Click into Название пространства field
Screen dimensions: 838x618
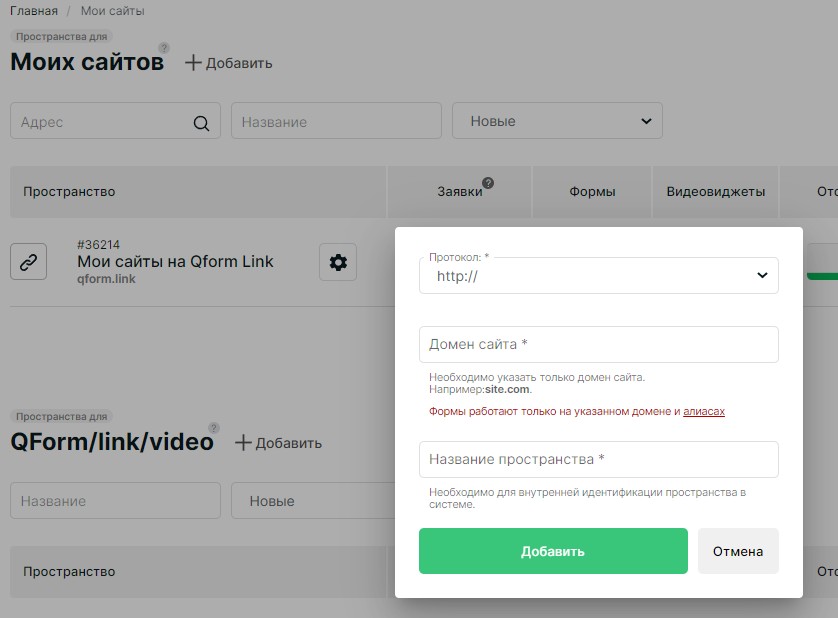click(598, 459)
